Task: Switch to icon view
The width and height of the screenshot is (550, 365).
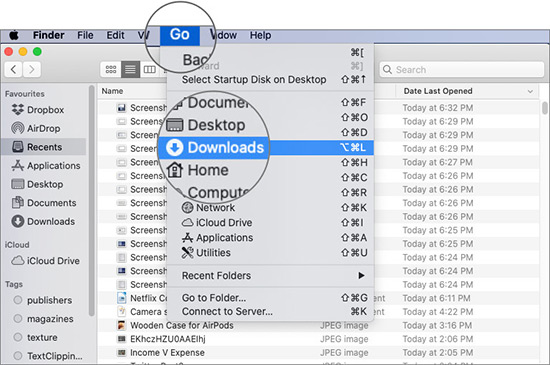Action: coord(111,69)
